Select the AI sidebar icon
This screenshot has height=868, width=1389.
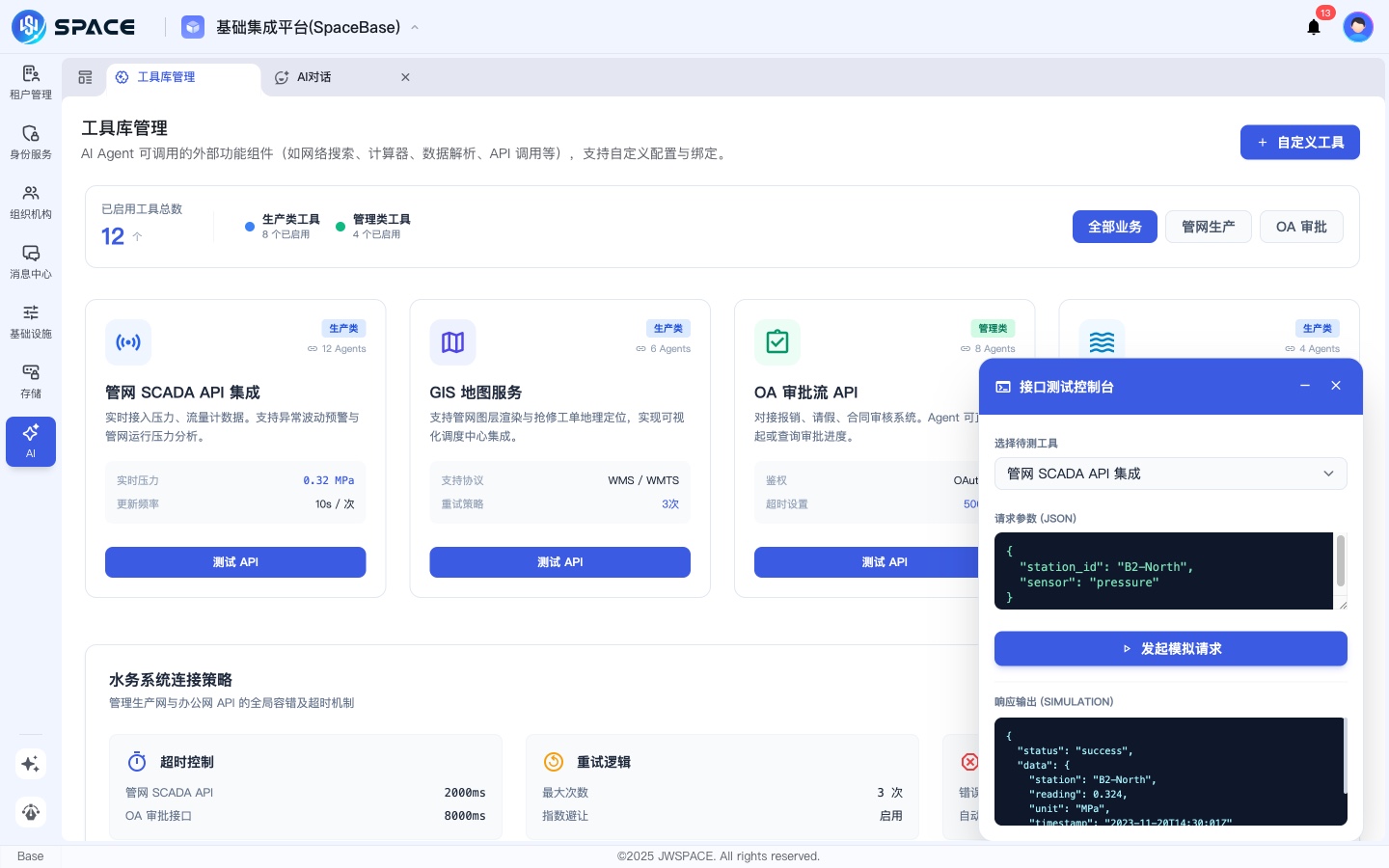[31, 442]
